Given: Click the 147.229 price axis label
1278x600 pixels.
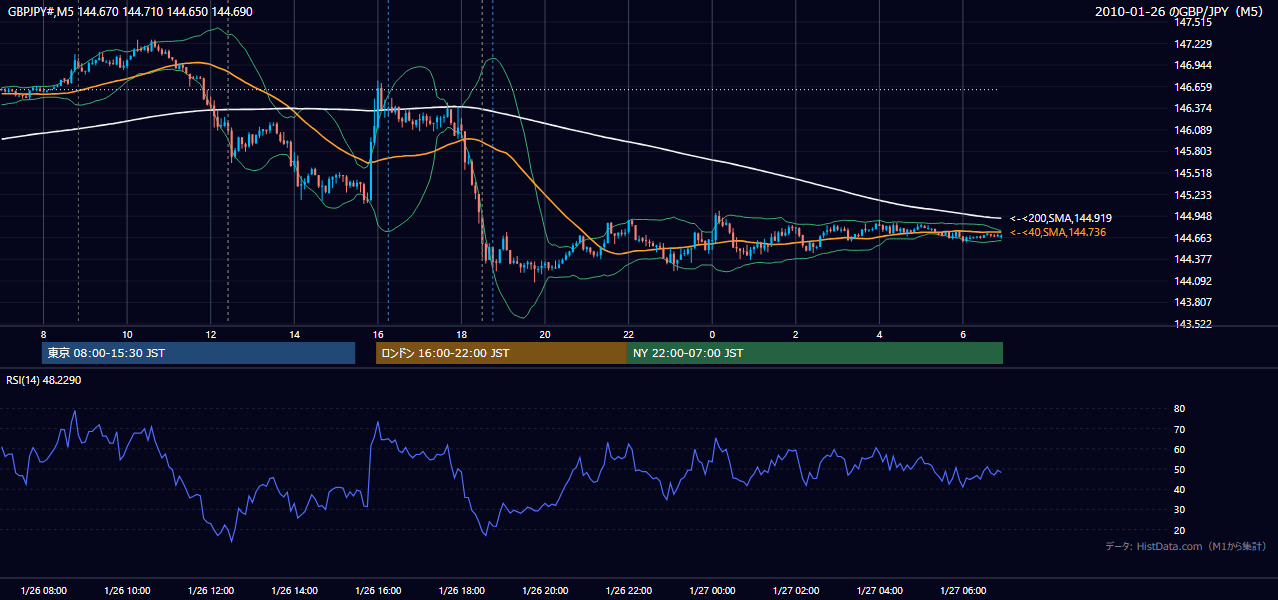Looking at the screenshot, I should pyautogui.click(x=1192, y=44).
